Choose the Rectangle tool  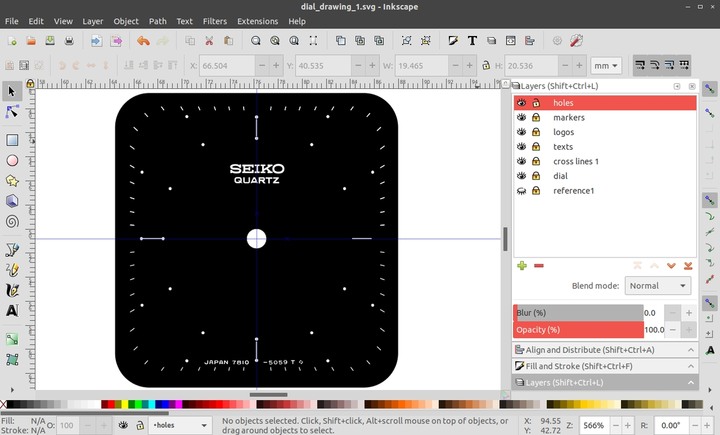[x=12, y=140]
